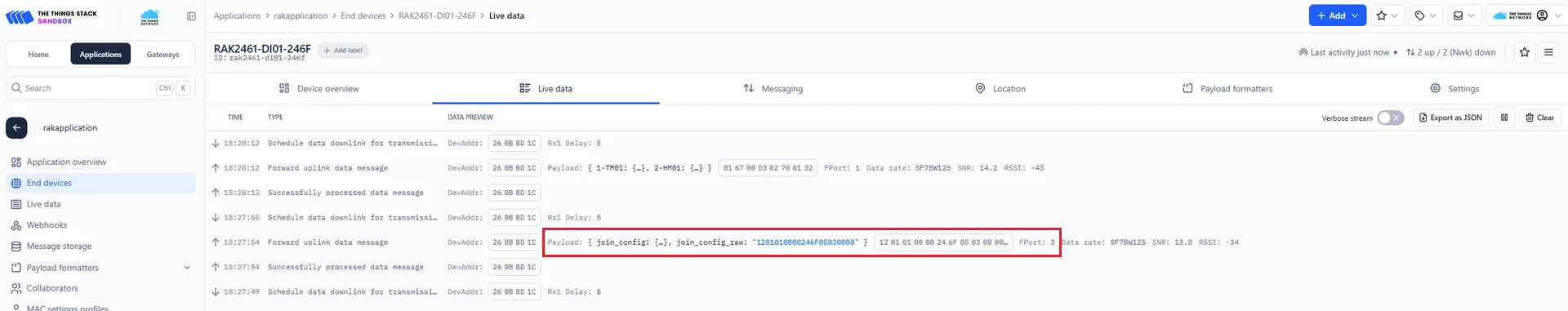Click the 2 up / 2 (Nwk) down counter
The width and height of the screenshot is (1568, 311).
(1451, 52)
